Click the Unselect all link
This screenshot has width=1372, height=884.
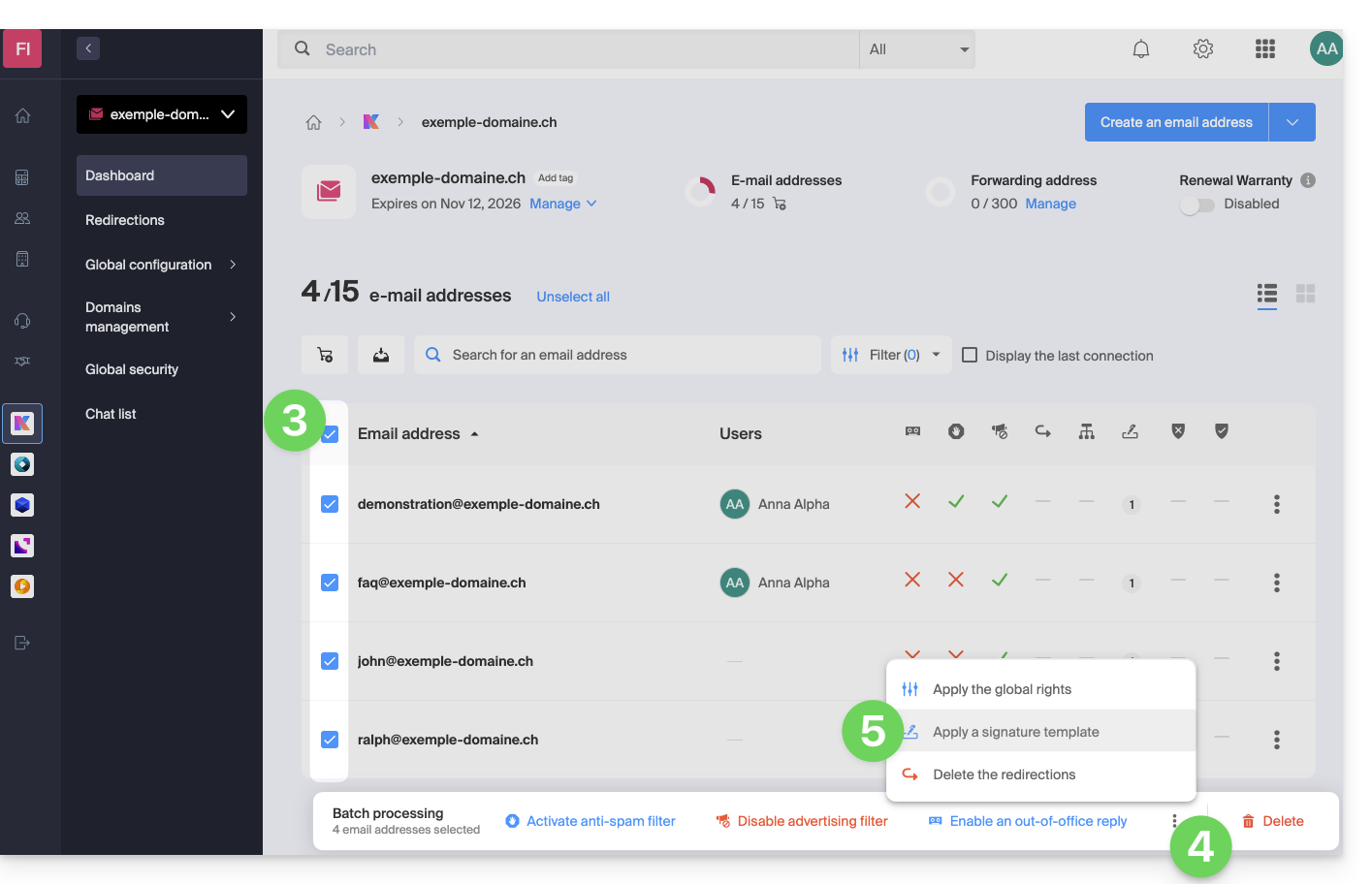[x=573, y=297]
